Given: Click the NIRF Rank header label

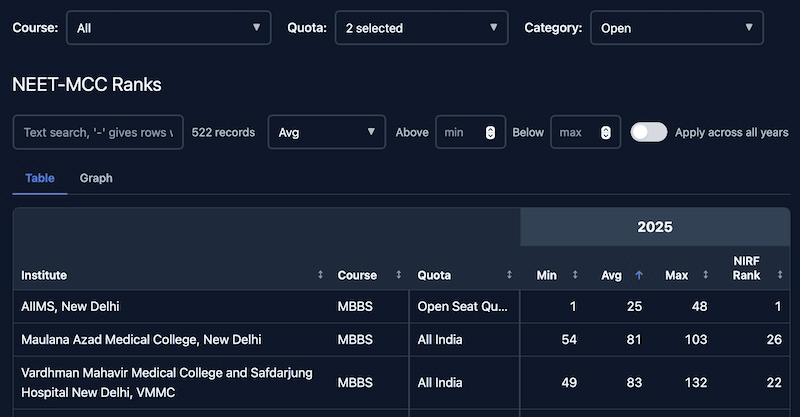Looking at the screenshot, I should tap(746, 268).
